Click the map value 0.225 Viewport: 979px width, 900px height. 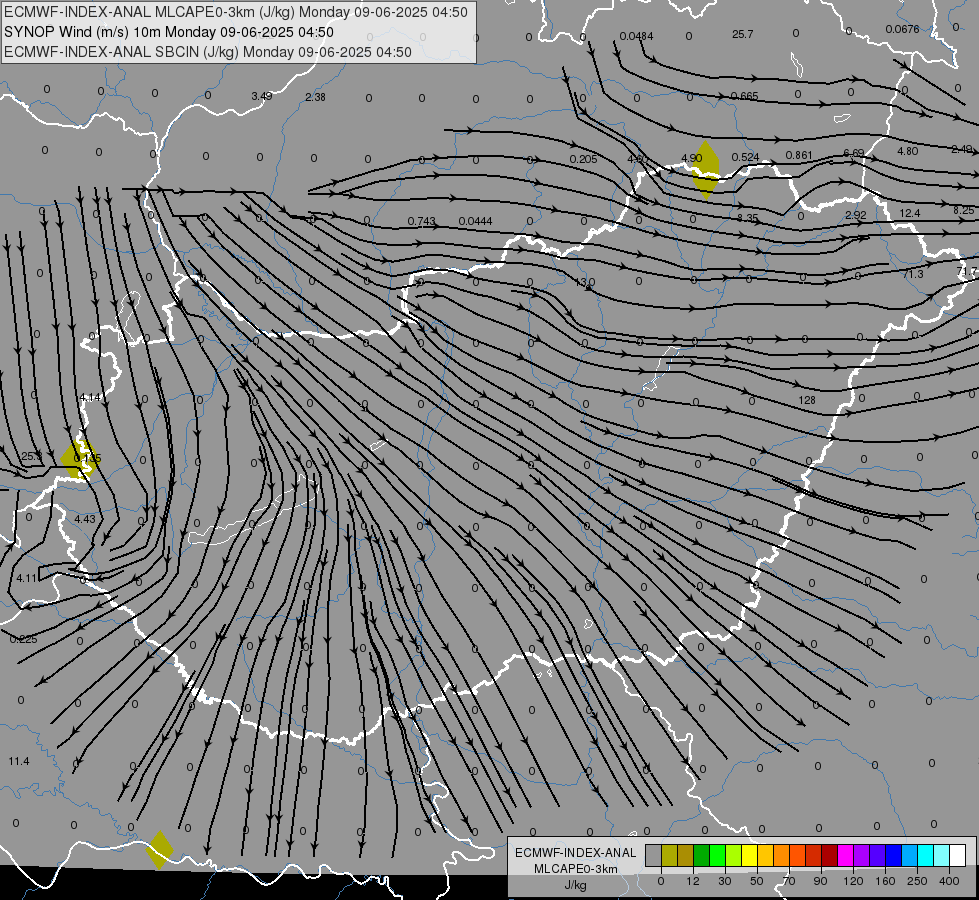tap(24, 639)
